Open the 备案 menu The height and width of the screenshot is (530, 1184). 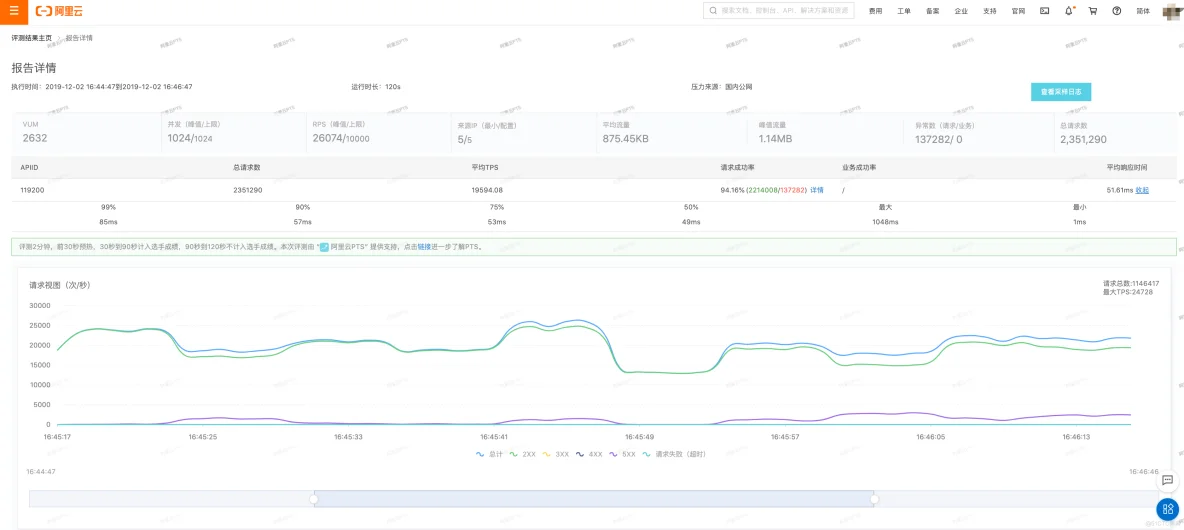point(933,11)
